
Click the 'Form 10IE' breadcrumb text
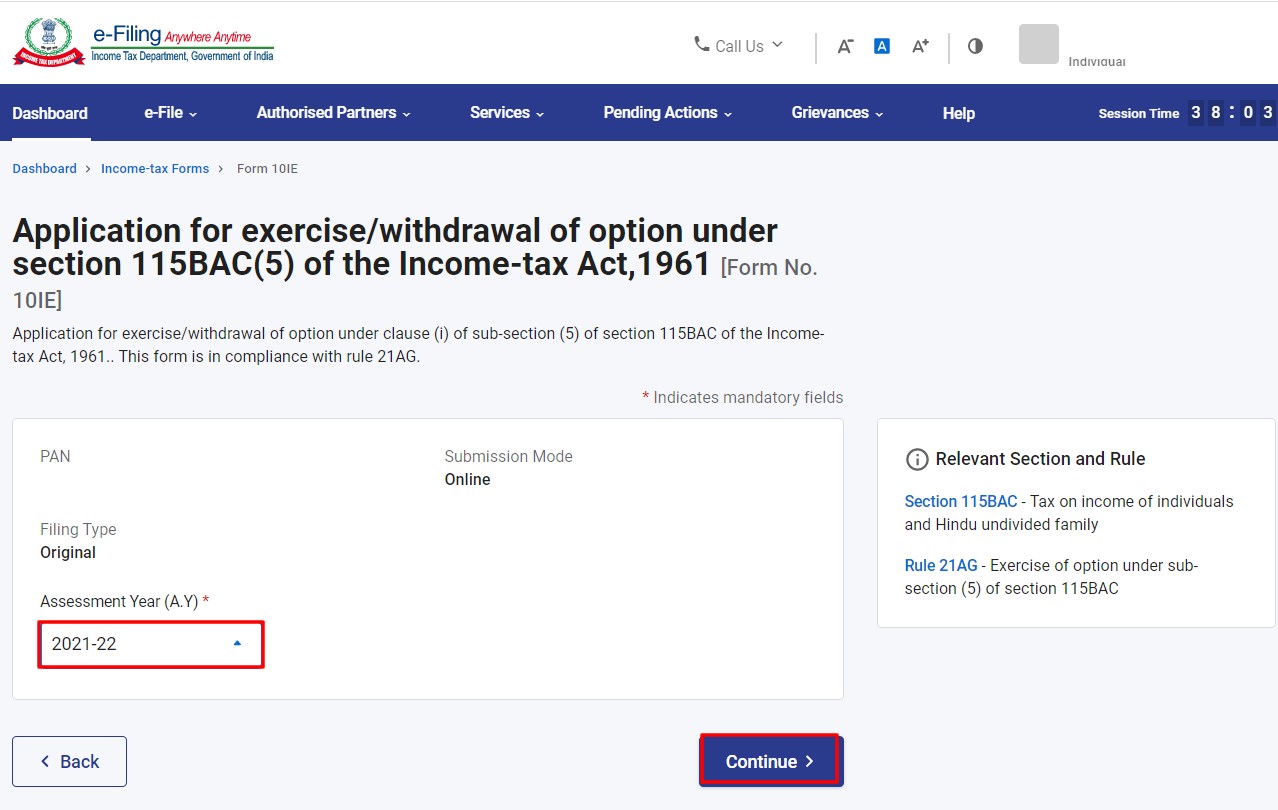pyautogui.click(x=267, y=169)
